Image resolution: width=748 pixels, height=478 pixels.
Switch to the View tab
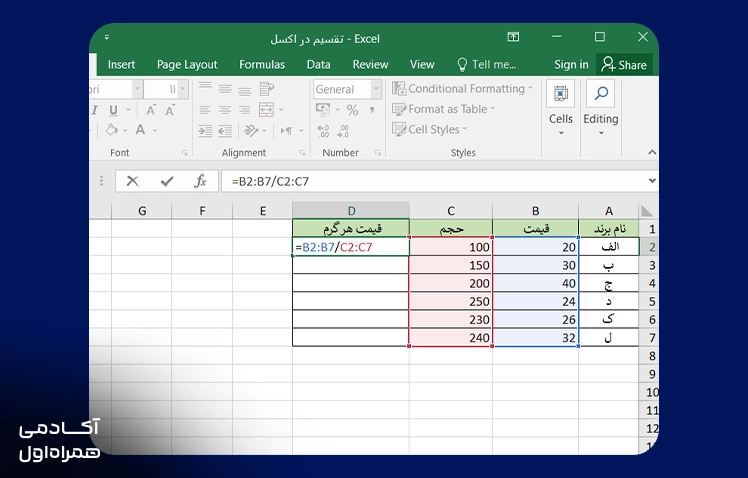[x=422, y=64]
